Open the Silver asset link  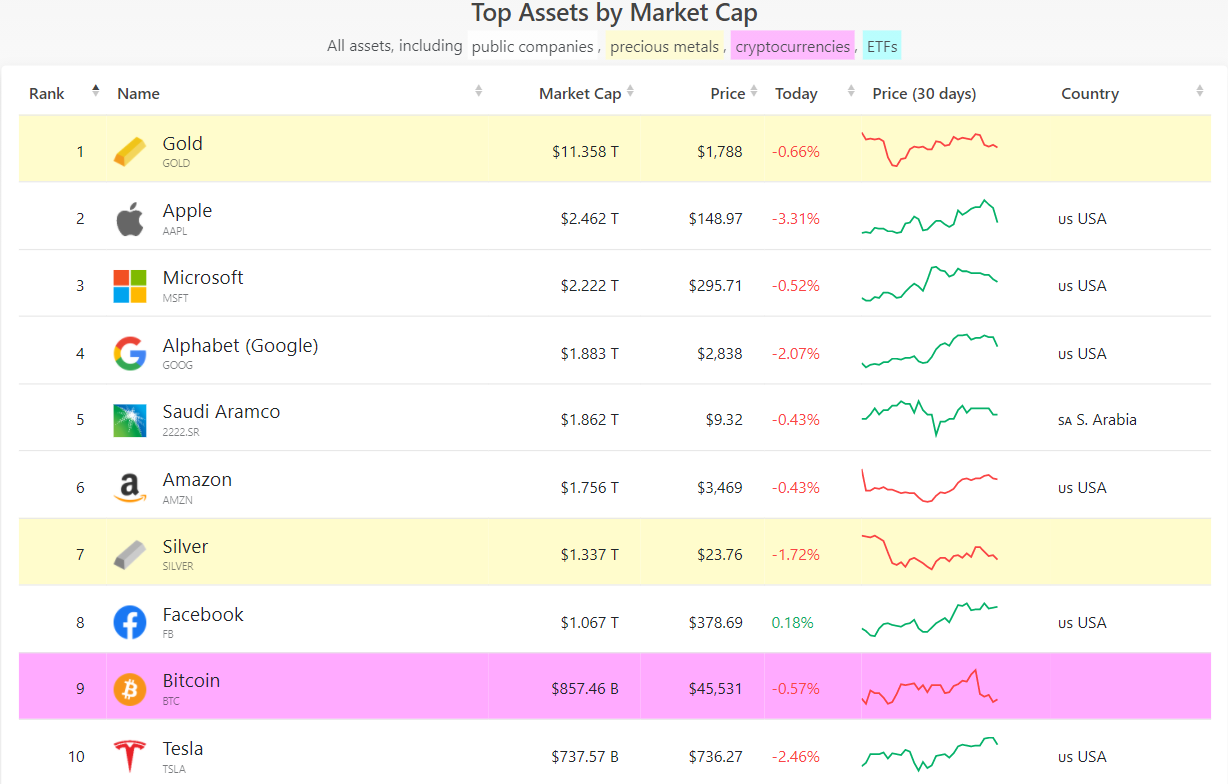click(185, 547)
